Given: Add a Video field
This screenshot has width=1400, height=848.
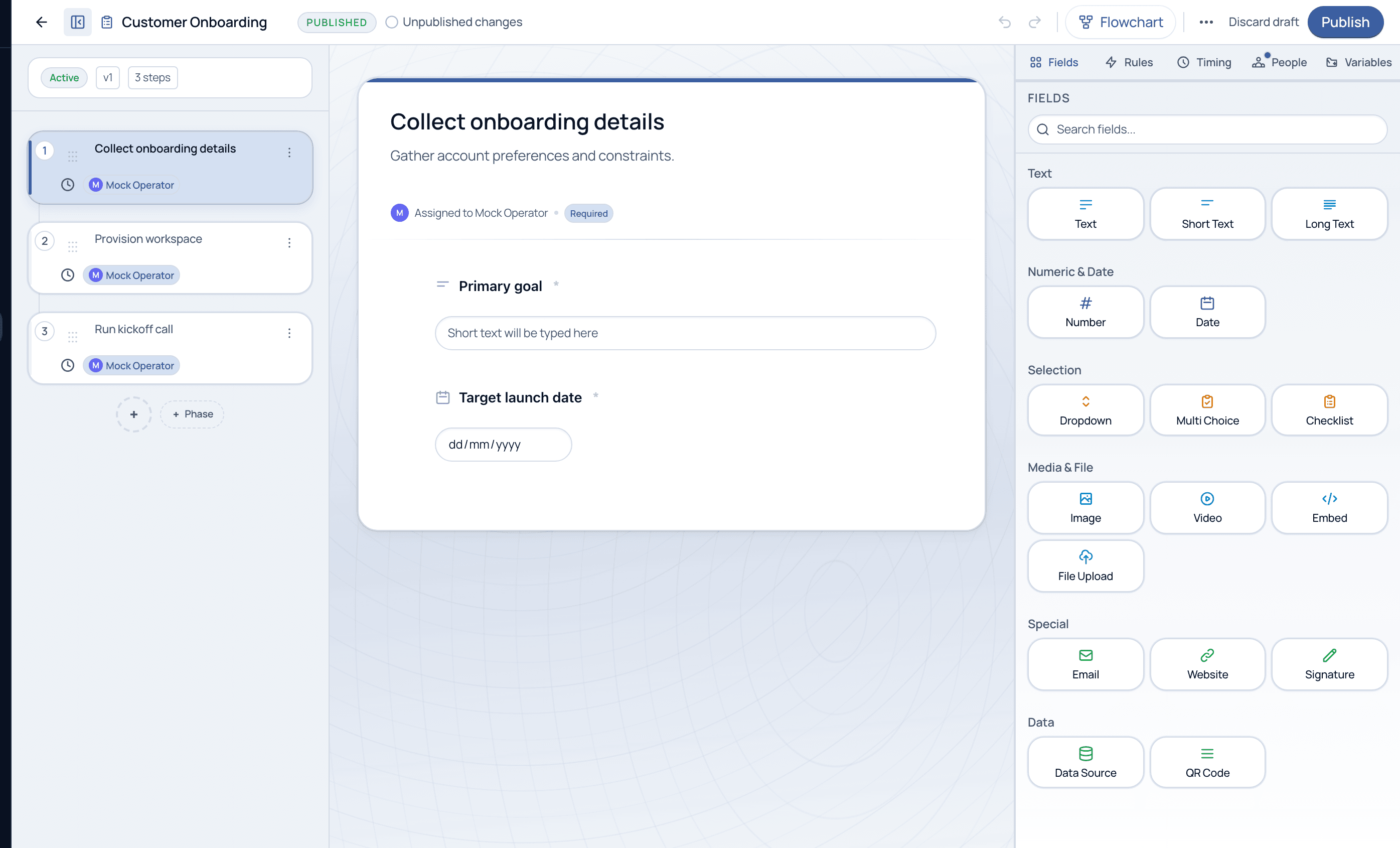Looking at the screenshot, I should 1207,508.
